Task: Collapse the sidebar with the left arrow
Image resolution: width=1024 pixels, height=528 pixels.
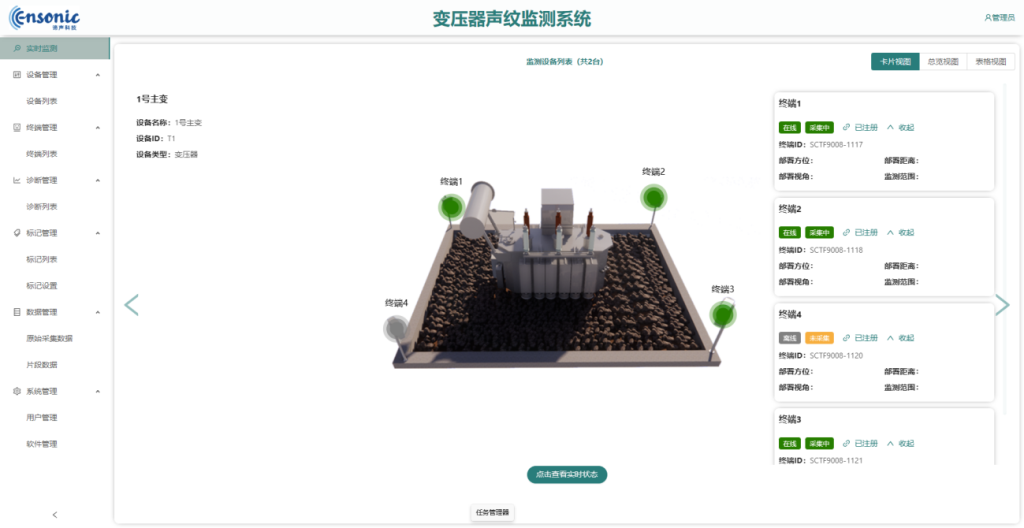Action: pyautogui.click(x=55, y=515)
